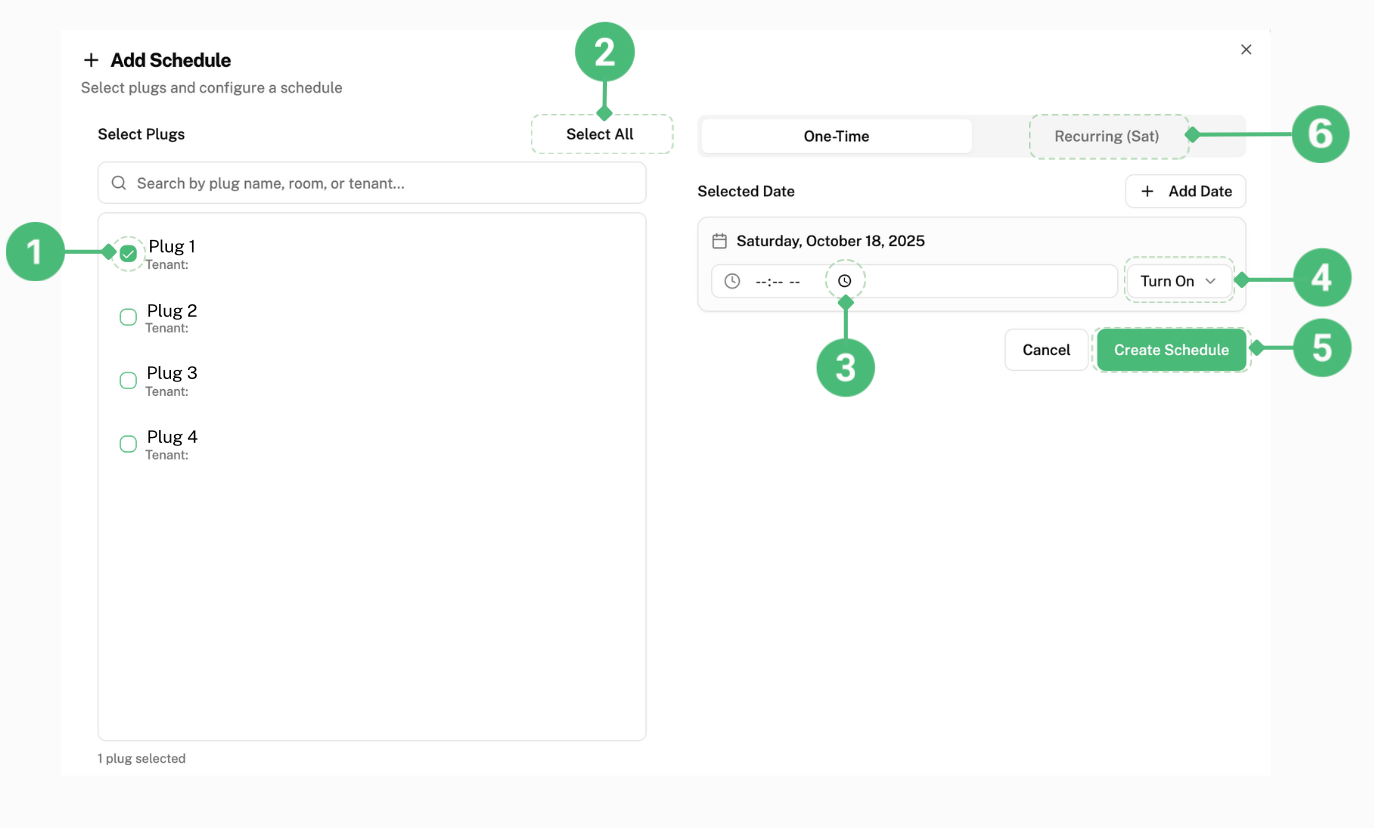
Task: Click Add Date button
Action: click(1186, 191)
